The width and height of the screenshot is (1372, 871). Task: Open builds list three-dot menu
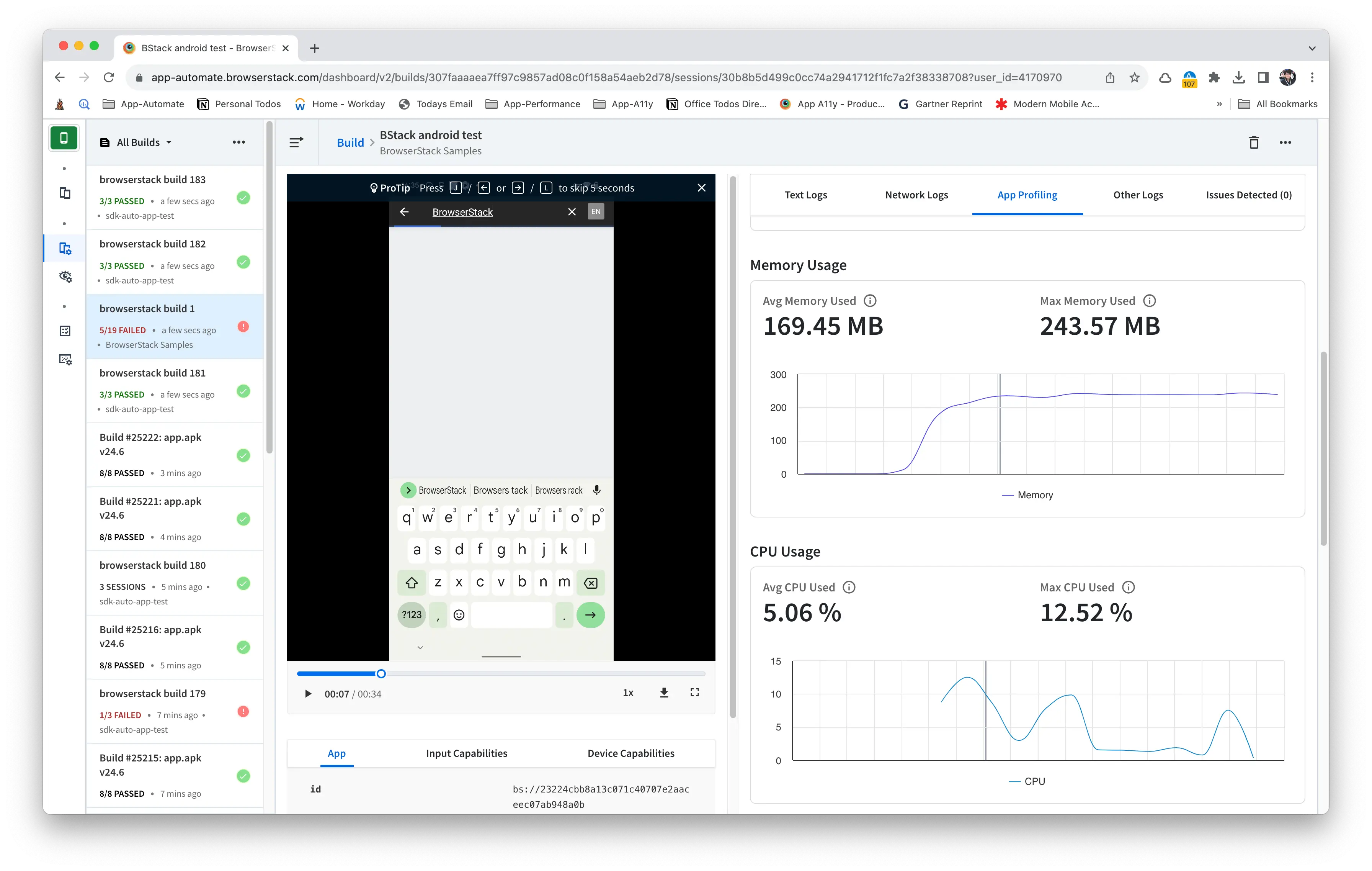coord(239,142)
